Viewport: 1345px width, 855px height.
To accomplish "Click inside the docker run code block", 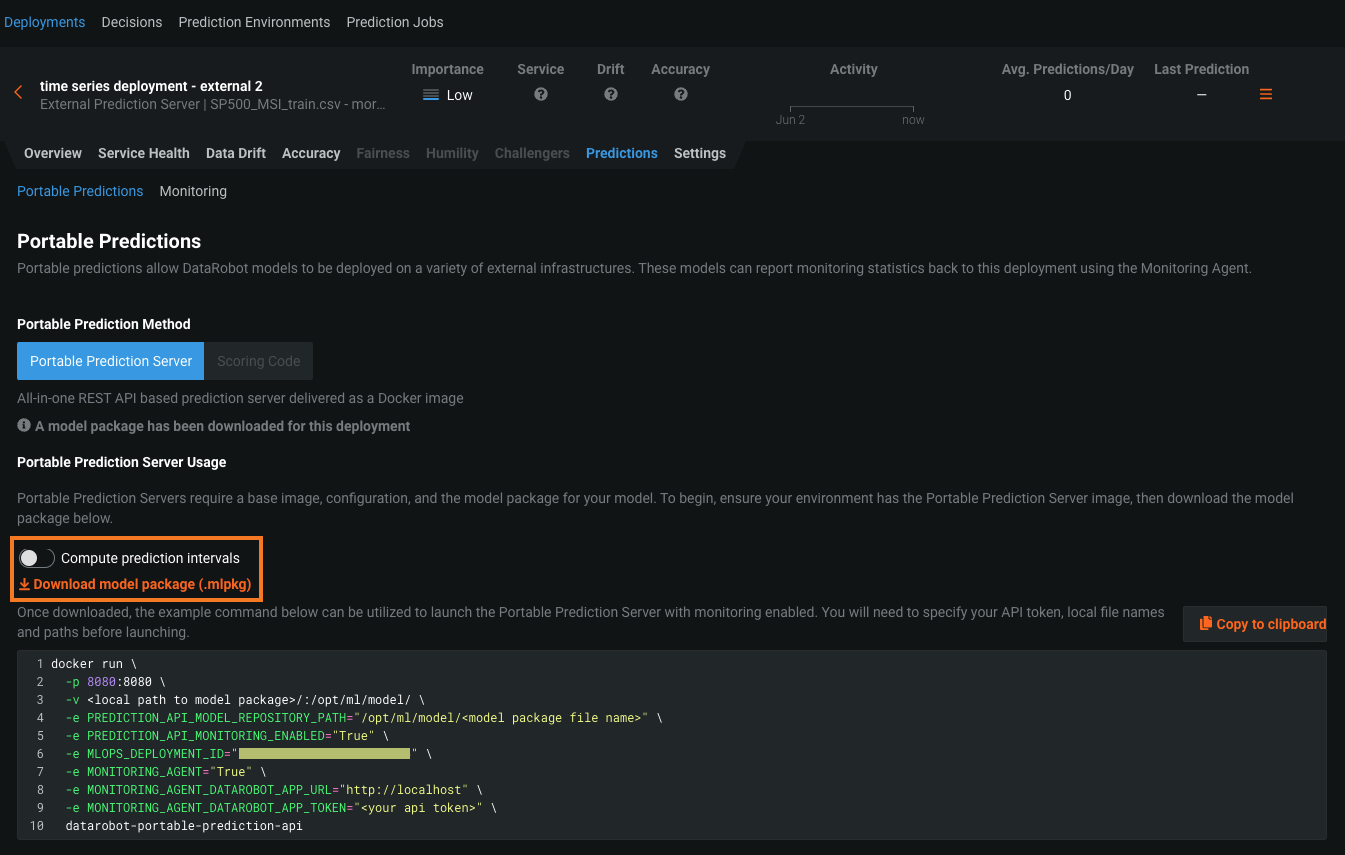I will (x=670, y=745).
